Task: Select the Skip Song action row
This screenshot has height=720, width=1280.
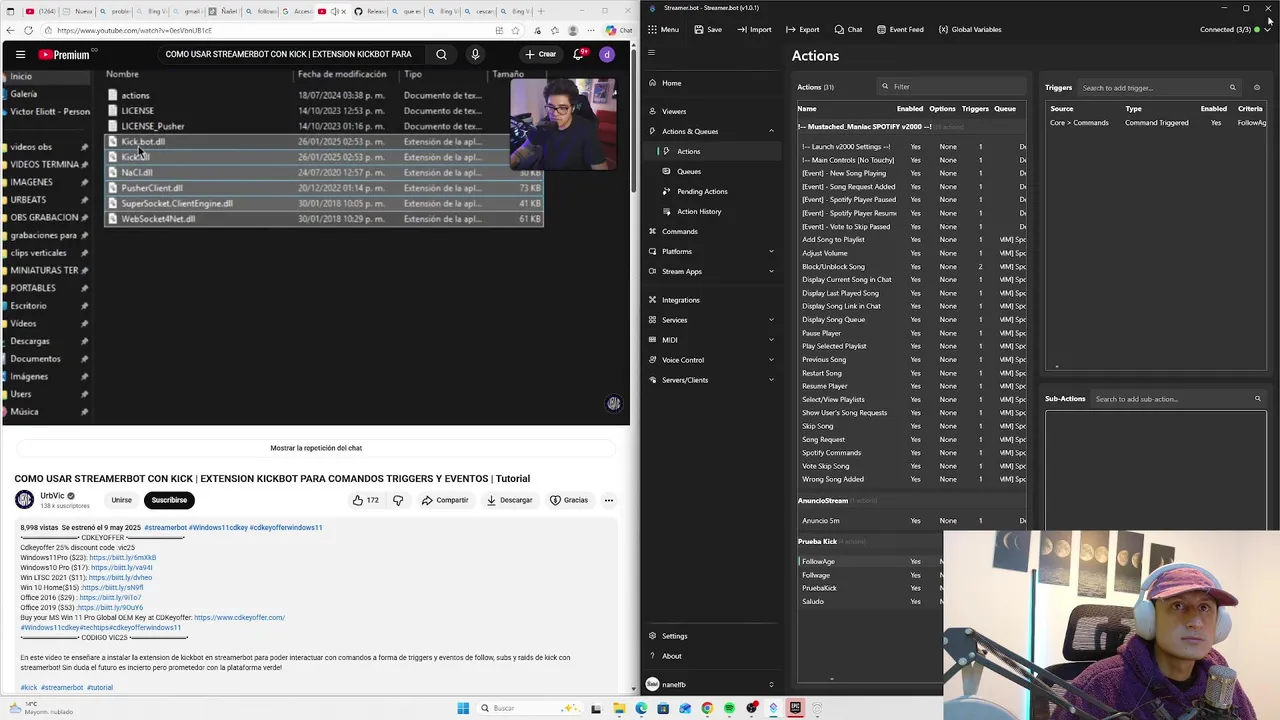Action: point(912,426)
